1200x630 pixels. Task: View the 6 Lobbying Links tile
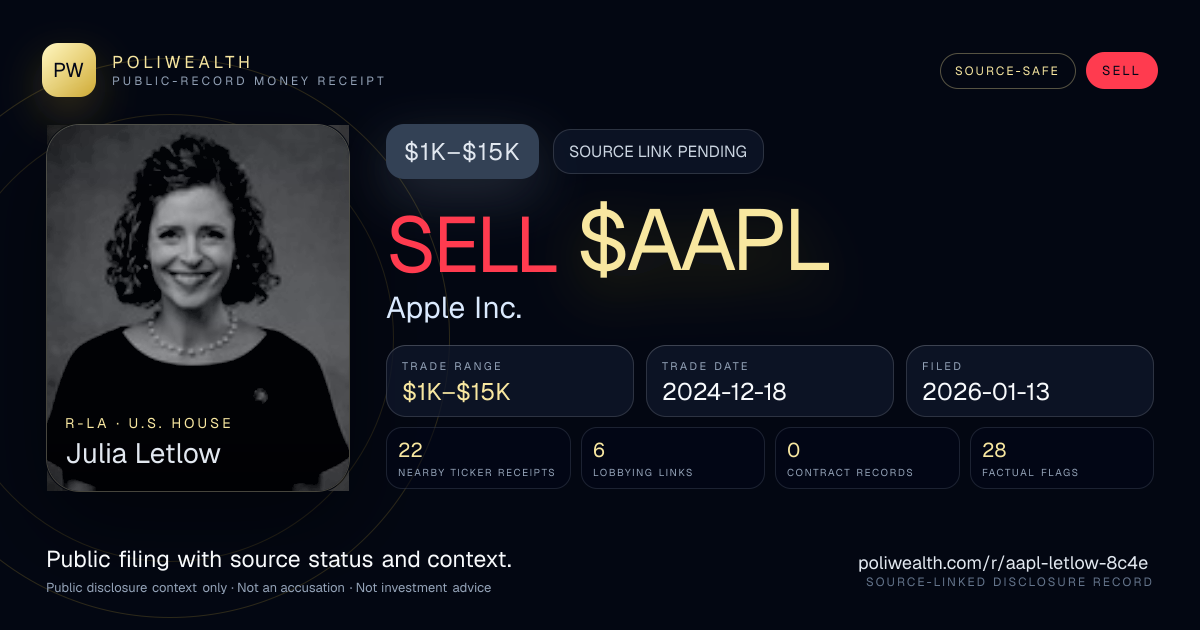tap(673, 458)
